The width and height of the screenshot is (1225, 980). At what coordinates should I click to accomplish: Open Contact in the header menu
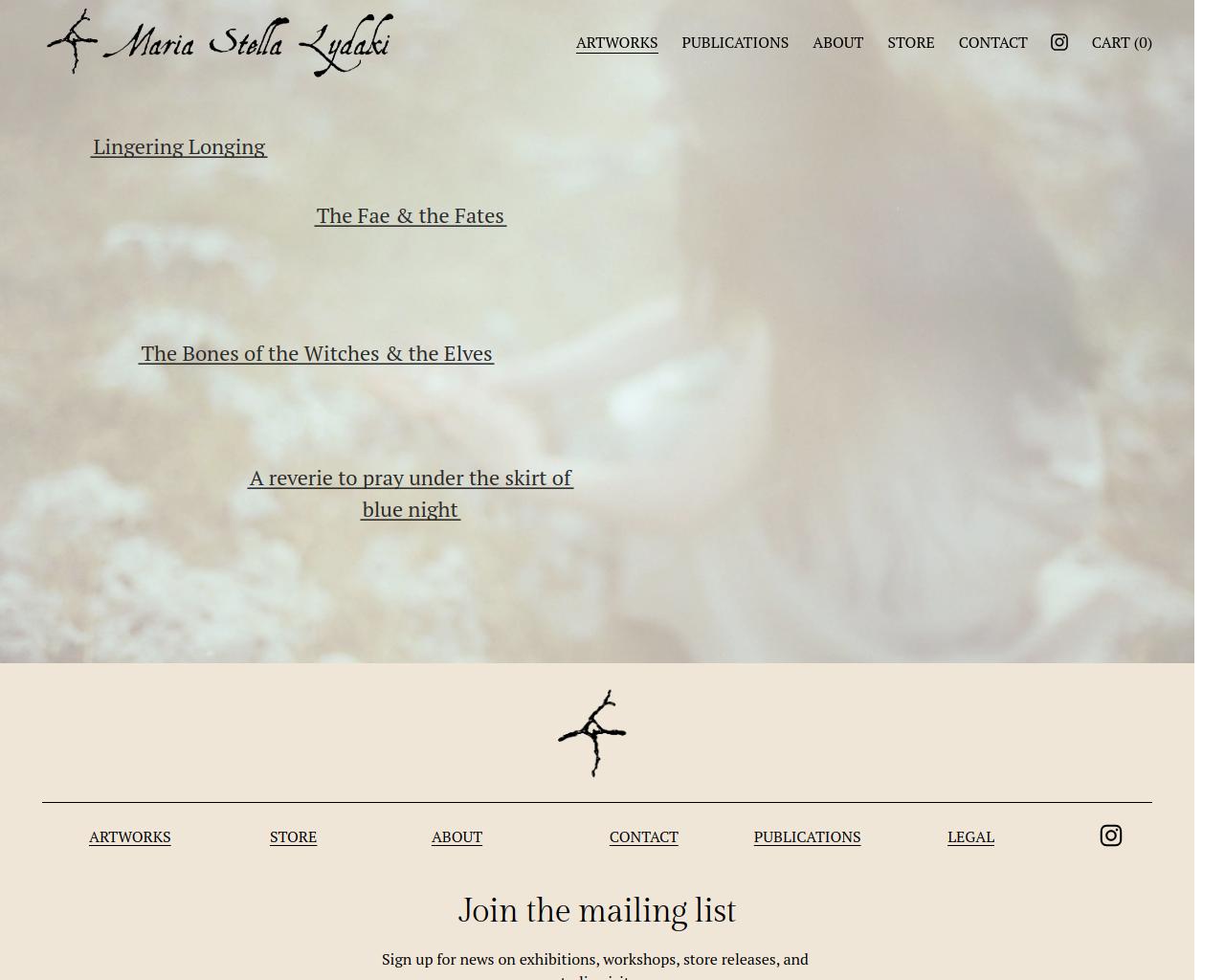[x=992, y=42]
